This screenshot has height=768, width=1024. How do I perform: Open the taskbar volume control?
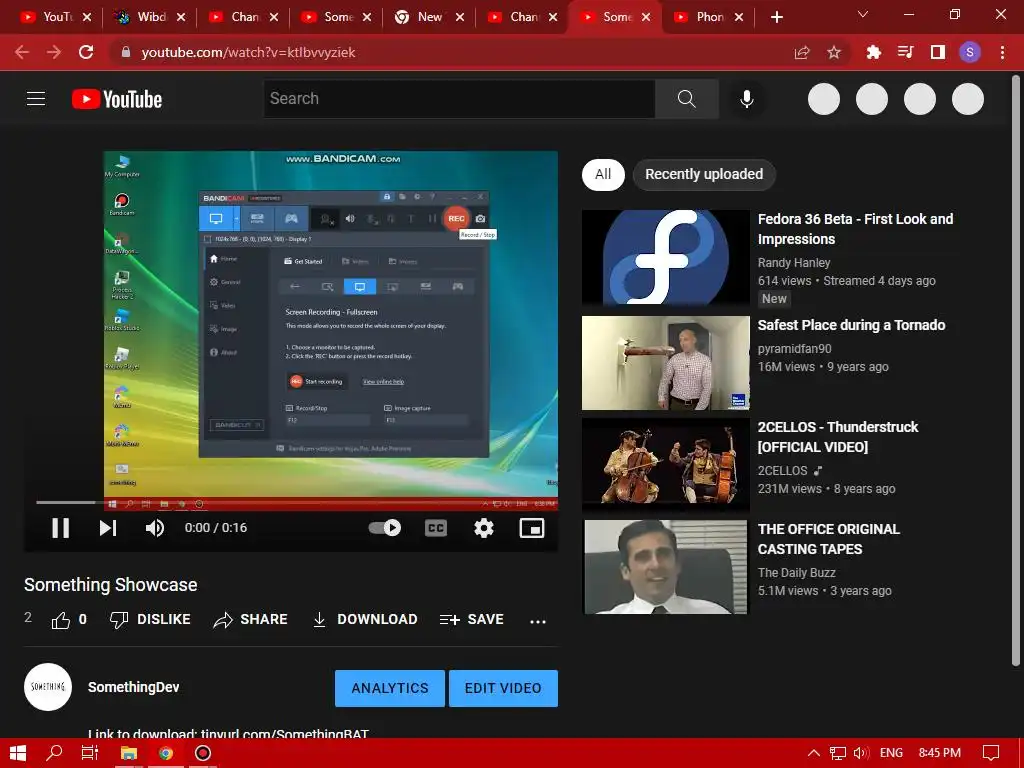pyautogui.click(x=861, y=753)
